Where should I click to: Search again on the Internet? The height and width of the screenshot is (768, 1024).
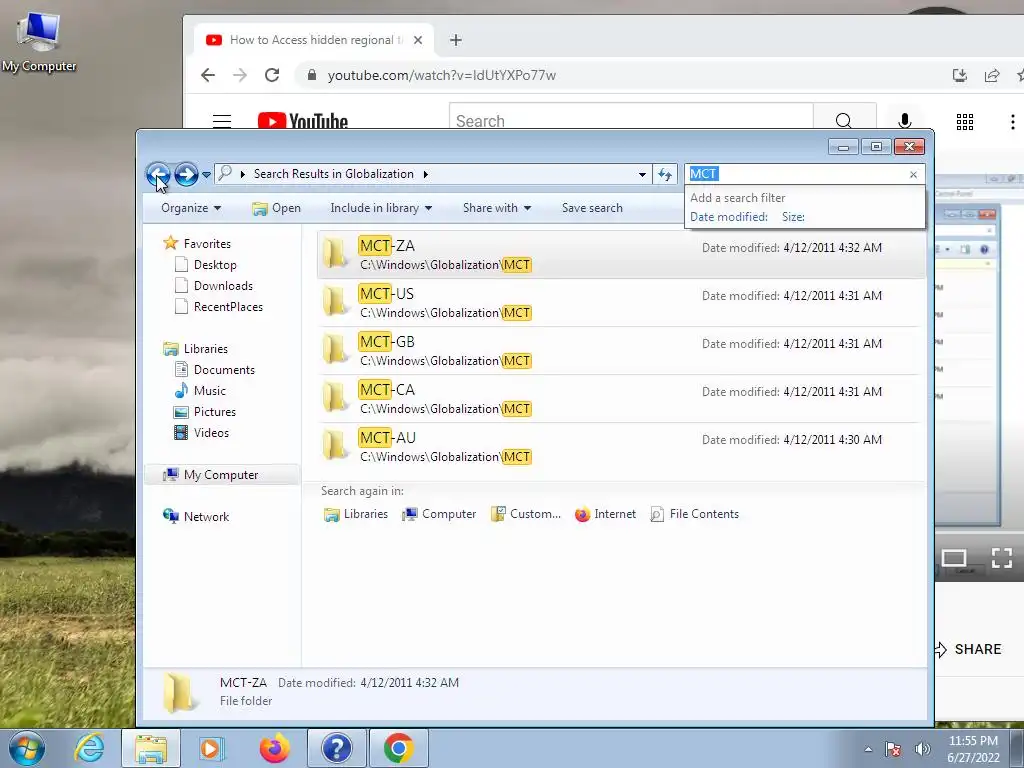[x=605, y=515]
